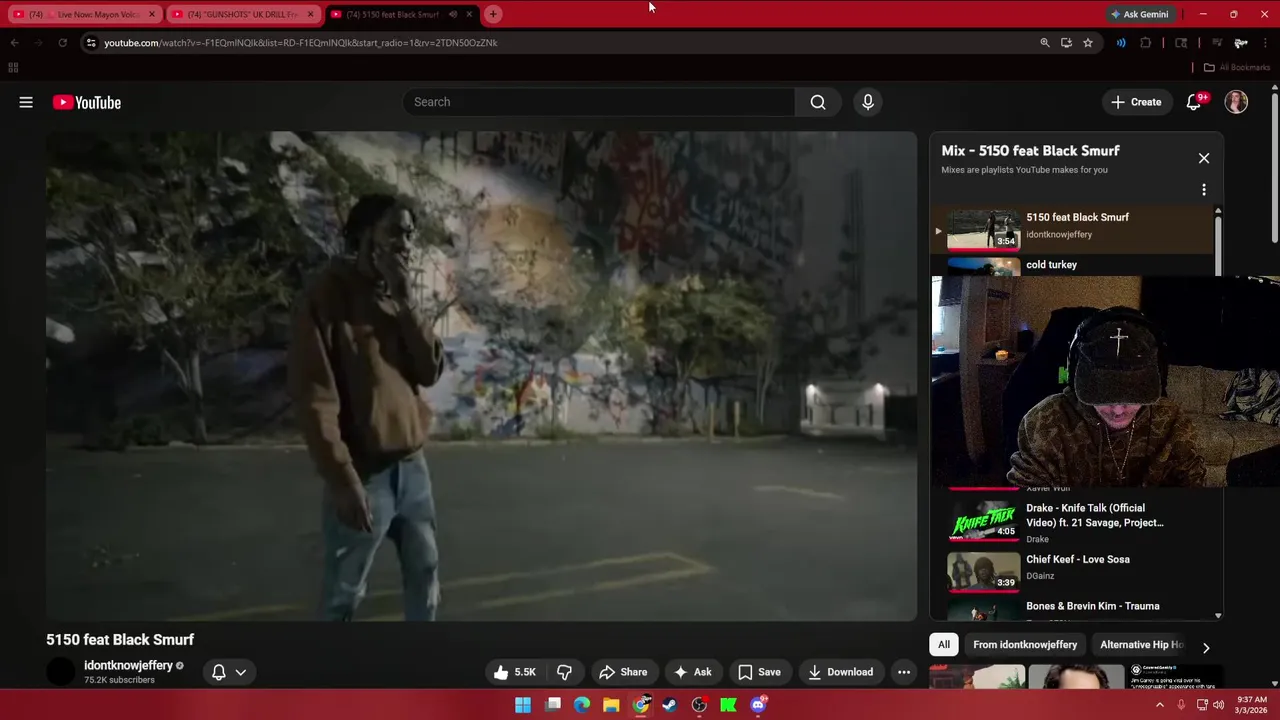Screen dimensions: 1280x720
Task: Select the address bar URL
Action: click(x=300, y=43)
